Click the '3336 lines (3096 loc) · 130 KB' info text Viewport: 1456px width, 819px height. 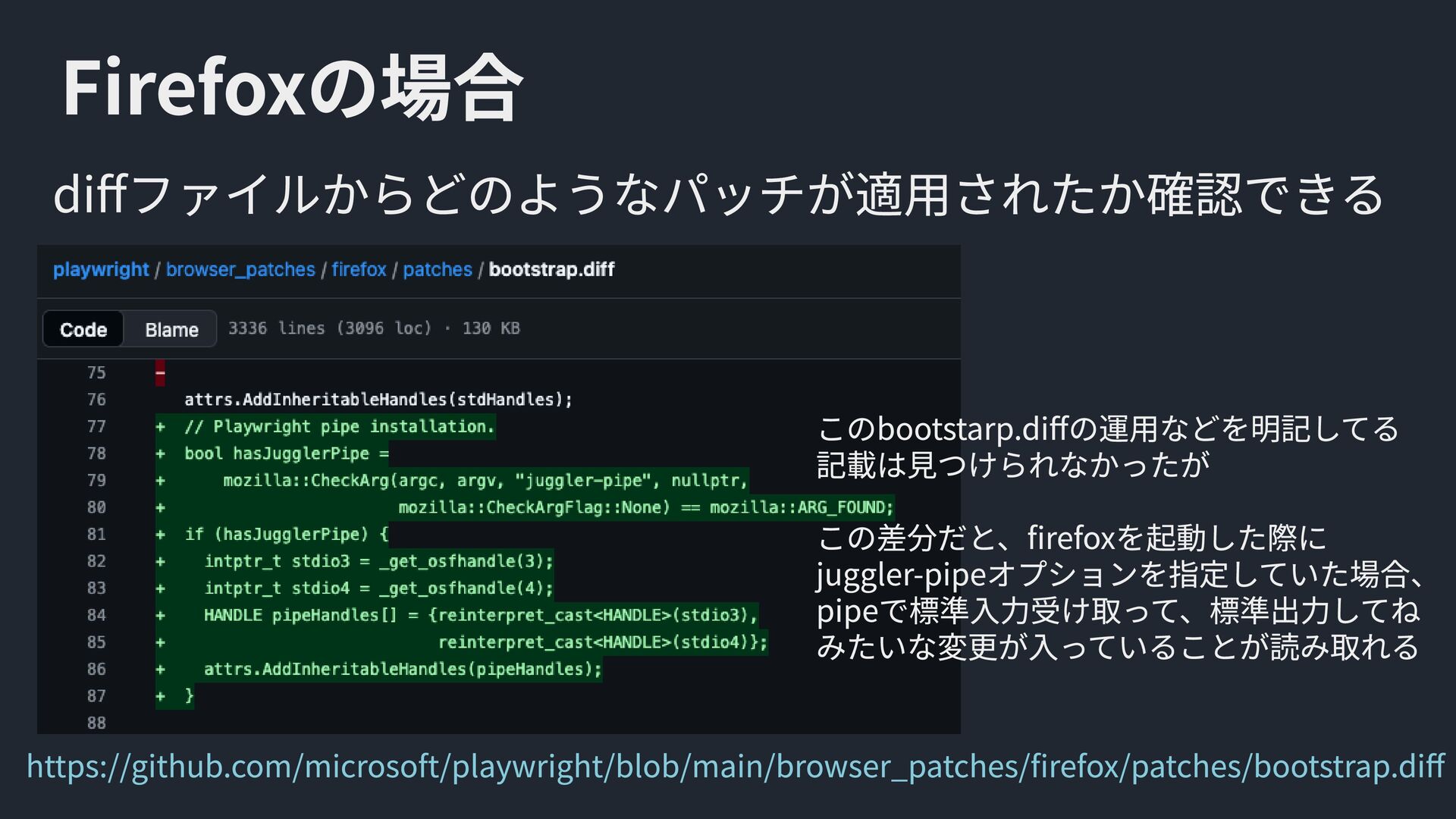(374, 328)
